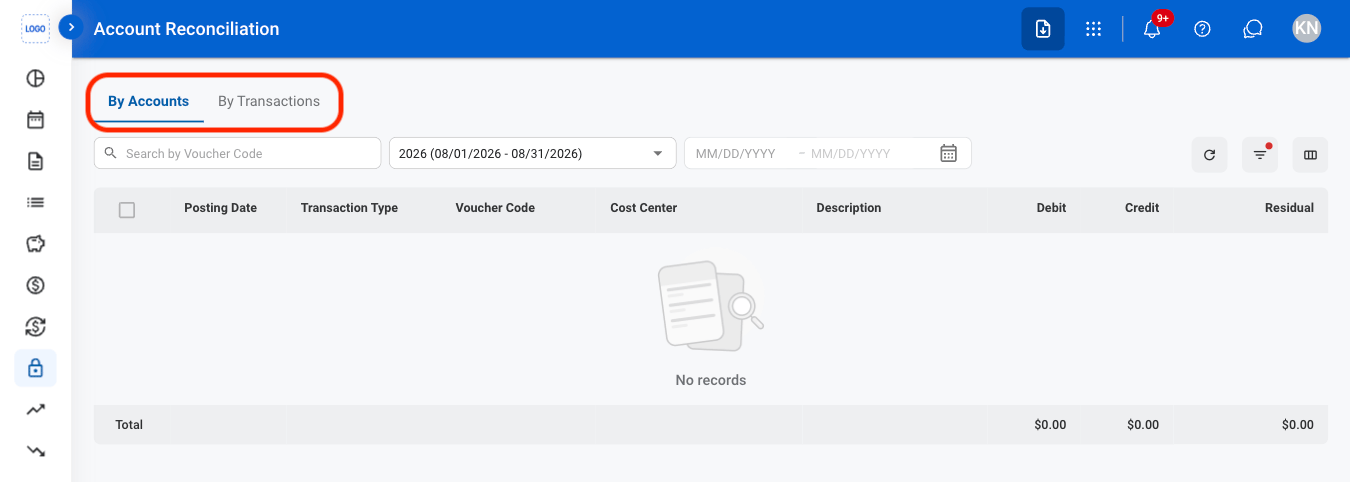
Task: Expand the sidebar with the arrow button
Action: 71,27
